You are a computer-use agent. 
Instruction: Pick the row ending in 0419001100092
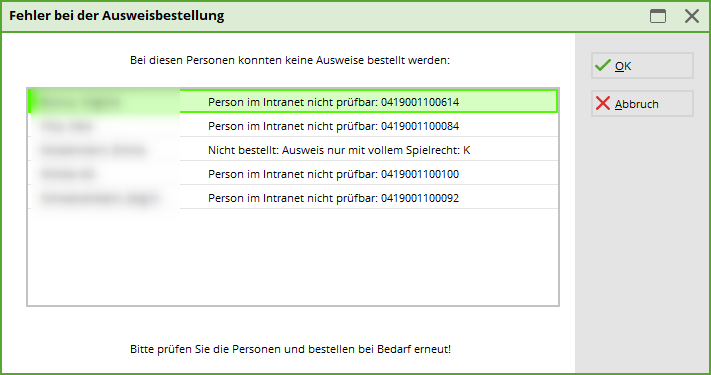tap(293, 197)
